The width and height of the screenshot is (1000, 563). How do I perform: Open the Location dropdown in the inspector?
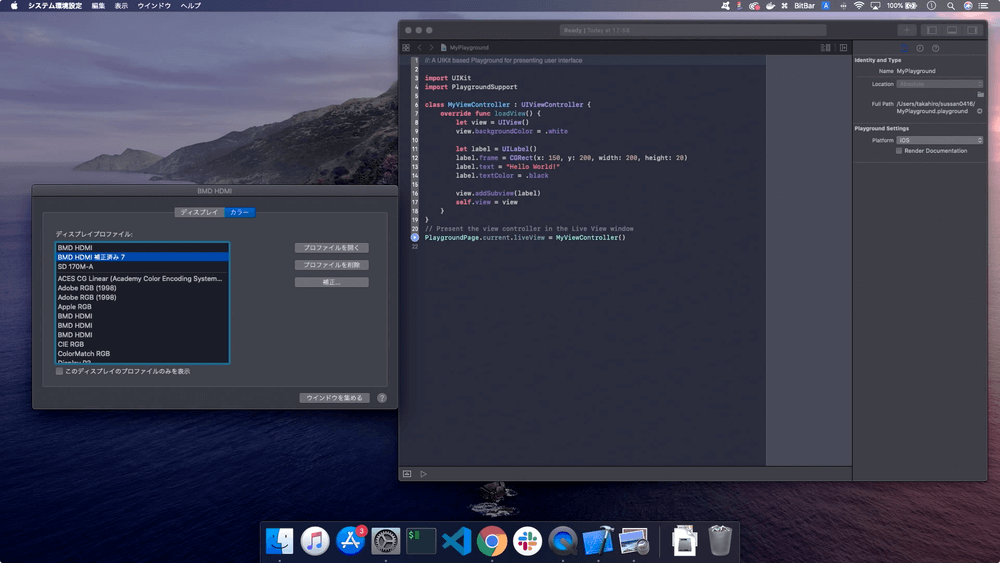tap(939, 84)
